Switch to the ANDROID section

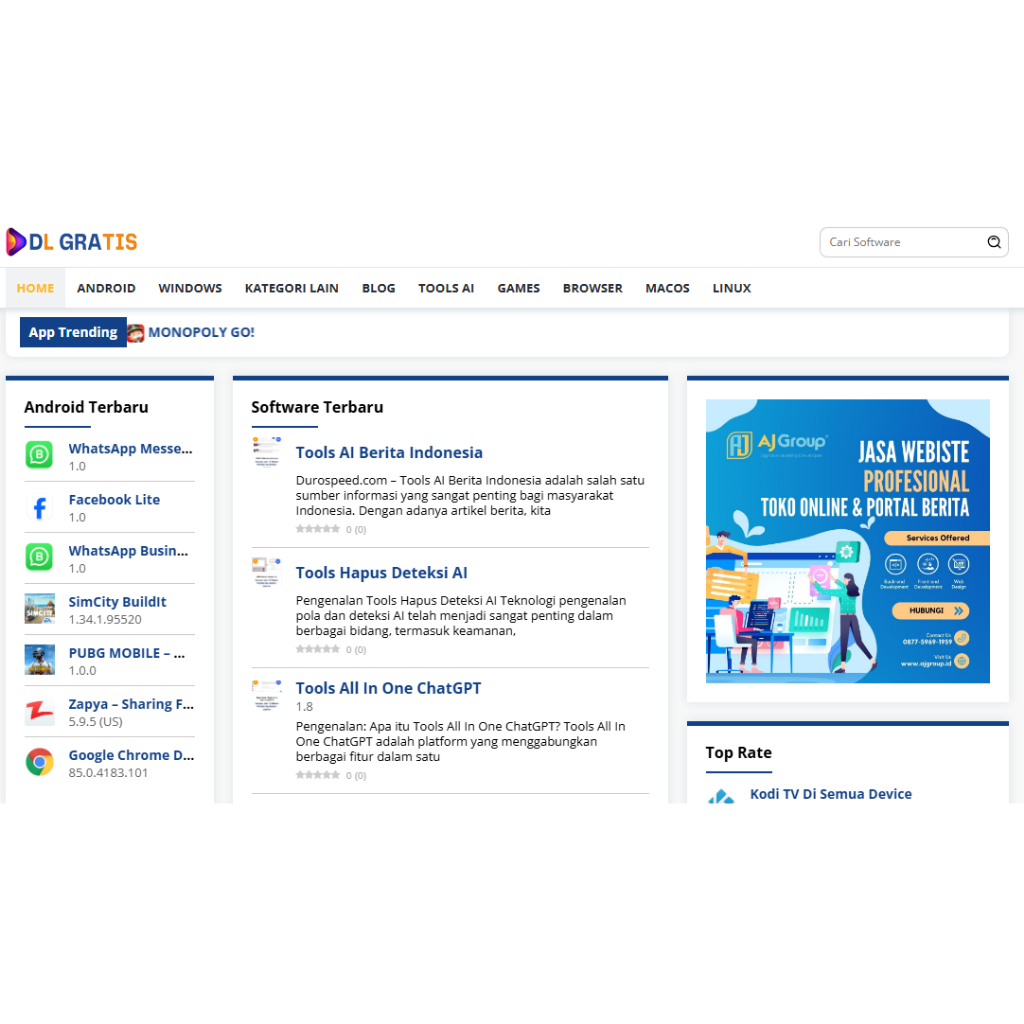tap(106, 288)
